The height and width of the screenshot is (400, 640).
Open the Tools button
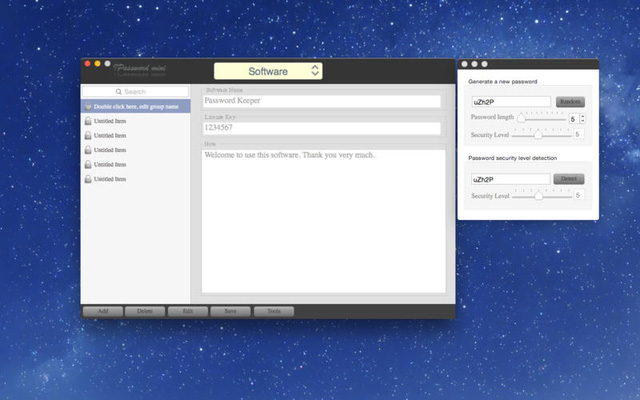273,311
